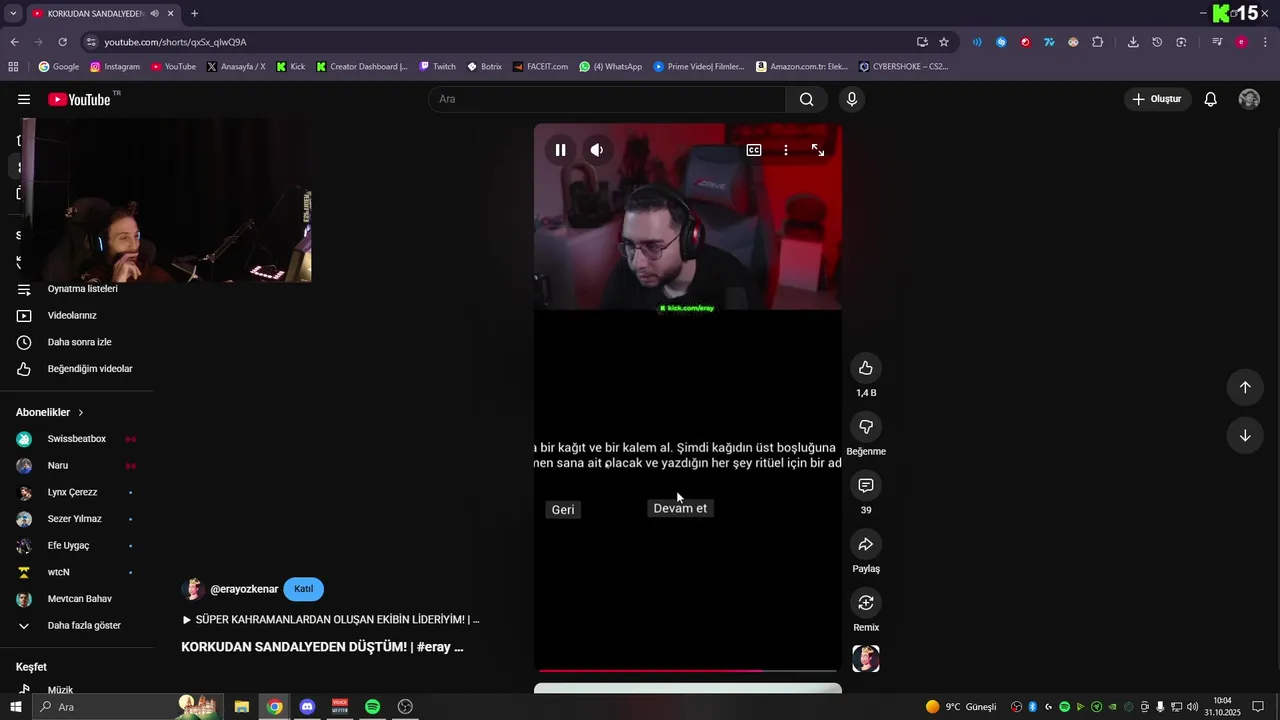
Task: Open linked video SÜPER KAHRAMANLARDAN OLUŞAN
Action: click(331, 620)
